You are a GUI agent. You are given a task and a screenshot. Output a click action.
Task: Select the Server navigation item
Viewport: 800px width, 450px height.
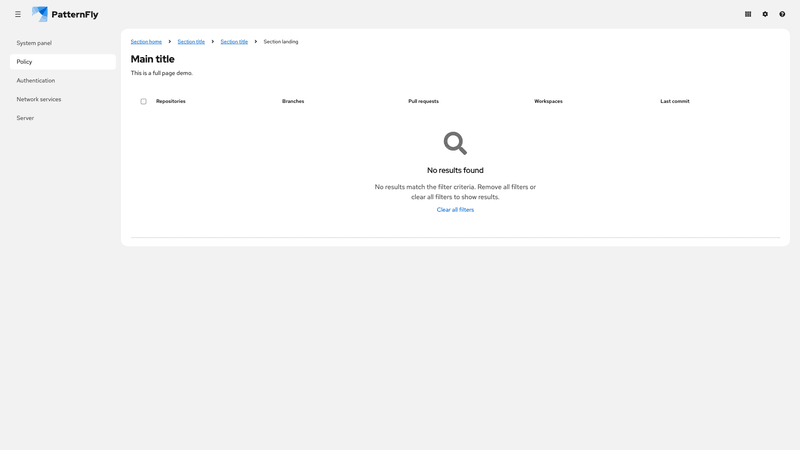pyautogui.click(x=25, y=118)
